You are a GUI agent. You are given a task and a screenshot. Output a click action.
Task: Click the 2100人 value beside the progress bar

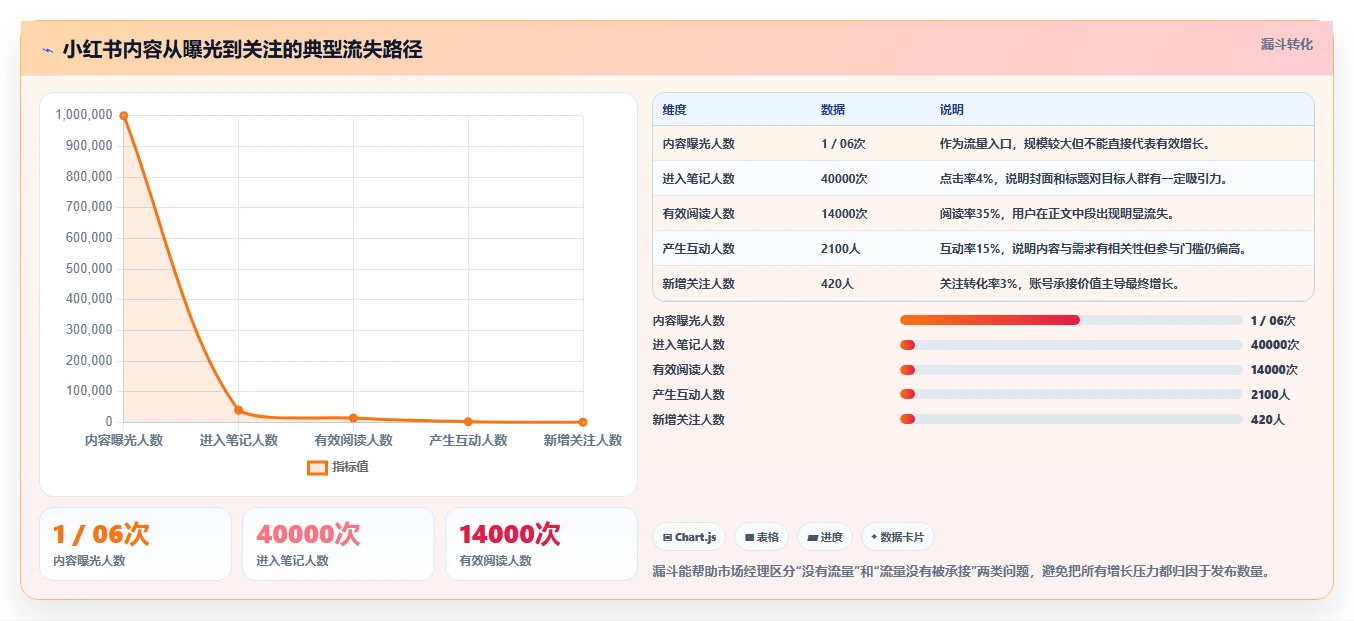pyautogui.click(x=1270, y=395)
